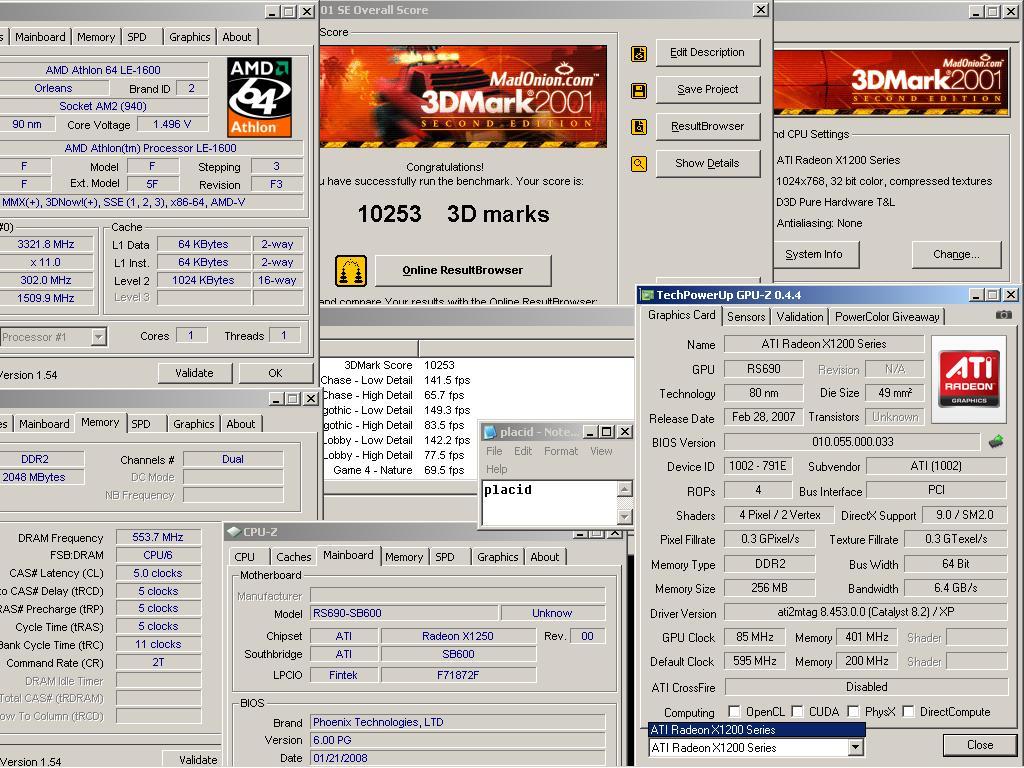Open the GPU-Z graphics card selection dropdown

click(x=856, y=747)
